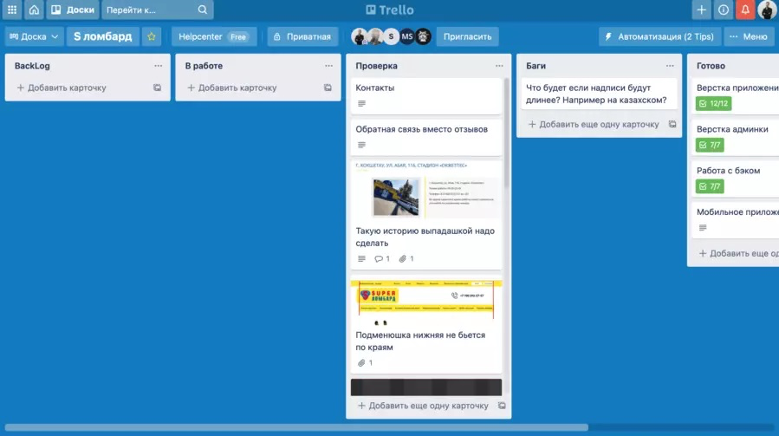The width and height of the screenshot is (779, 437).
Task: Add a card to BackLog list
Action: click(x=62, y=88)
